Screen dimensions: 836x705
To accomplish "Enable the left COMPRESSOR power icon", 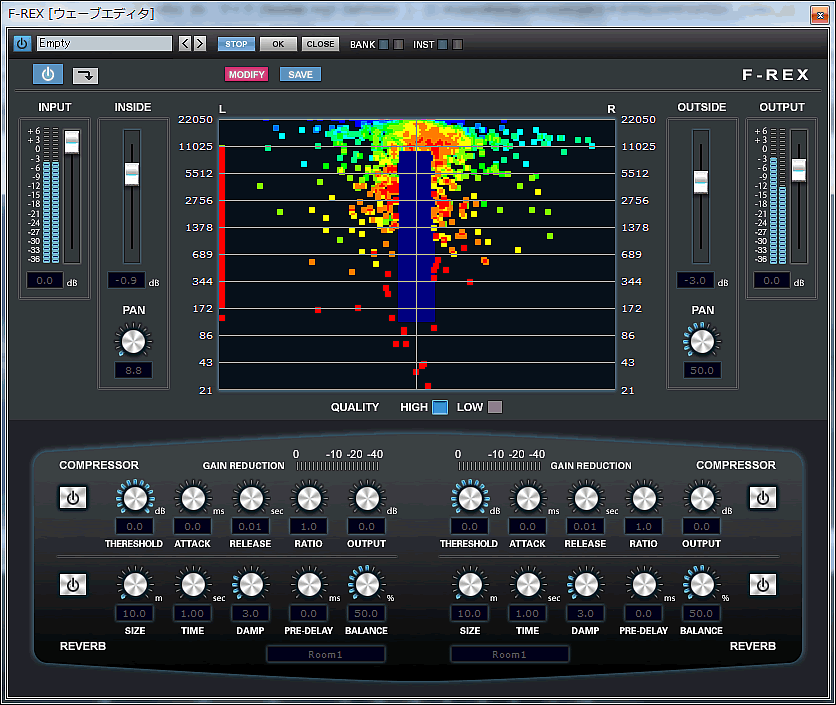I will point(72,497).
